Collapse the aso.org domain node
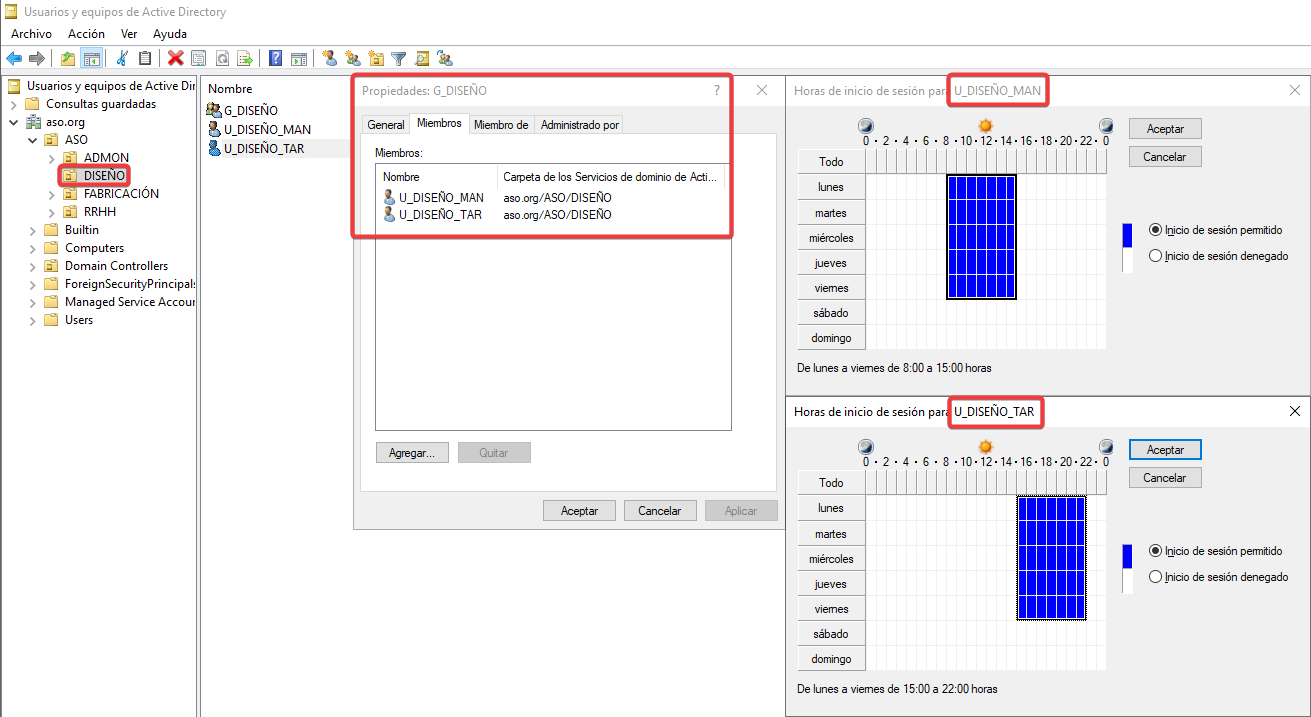Image resolution: width=1311 pixels, height=717 pixels. click(14, 122)
